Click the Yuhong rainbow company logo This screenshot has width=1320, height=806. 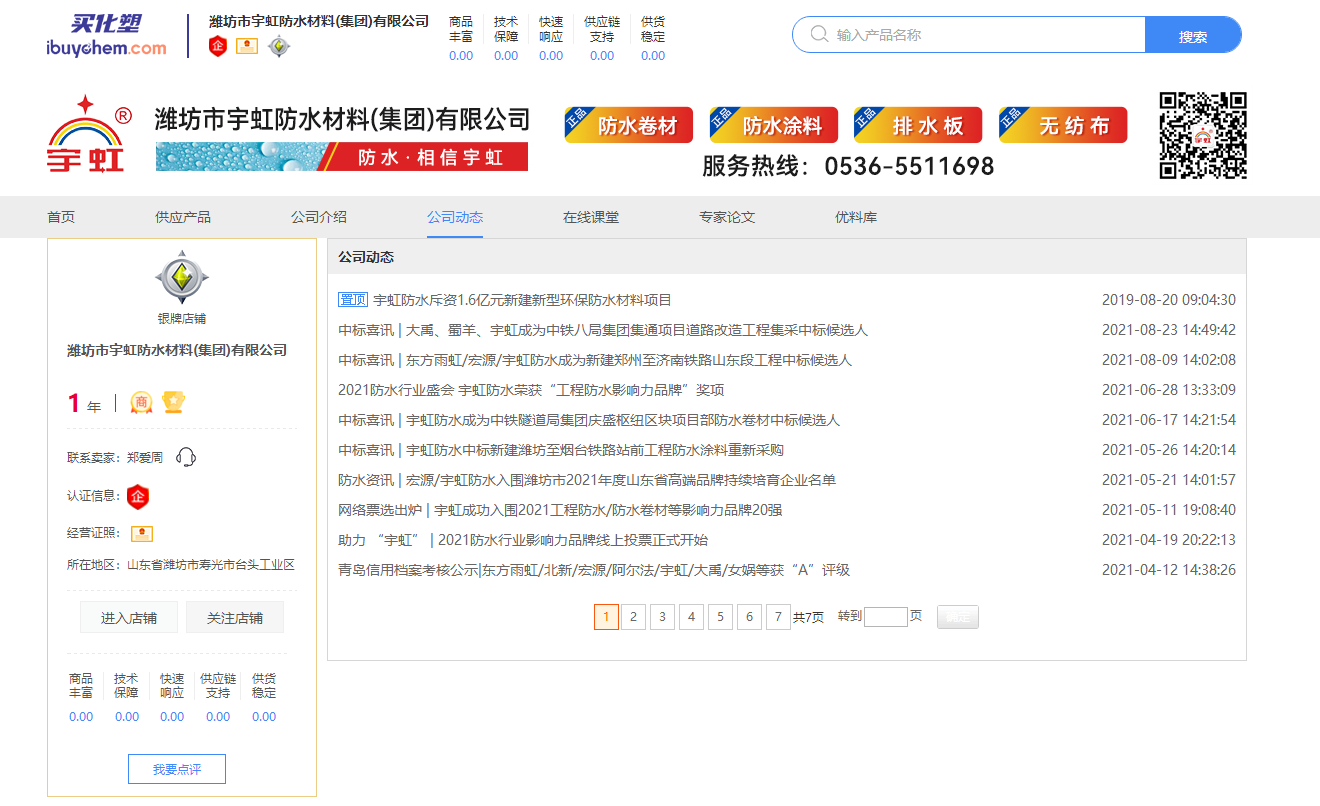point(89,133)
